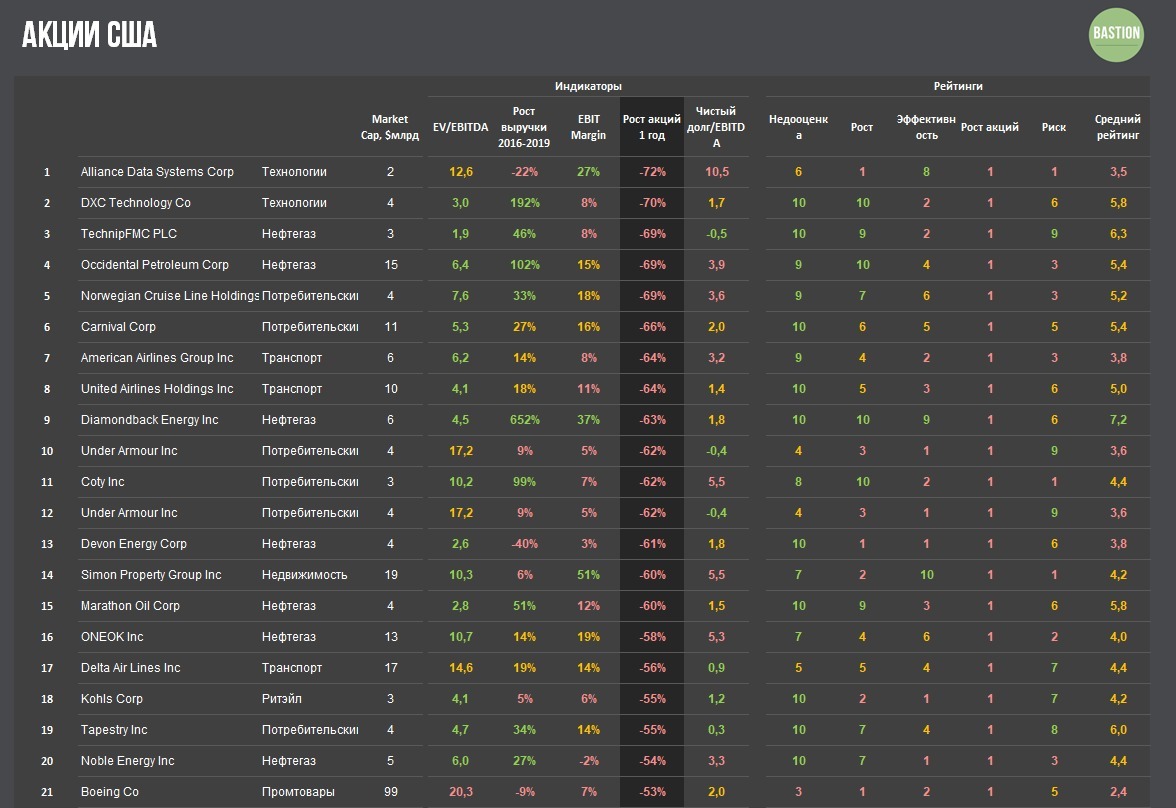The height and width of the screenshot is (808, 1176).
Task: Select Boeing Co's EV/EBITDA value 20,3
Action: [x=460, y=791]
